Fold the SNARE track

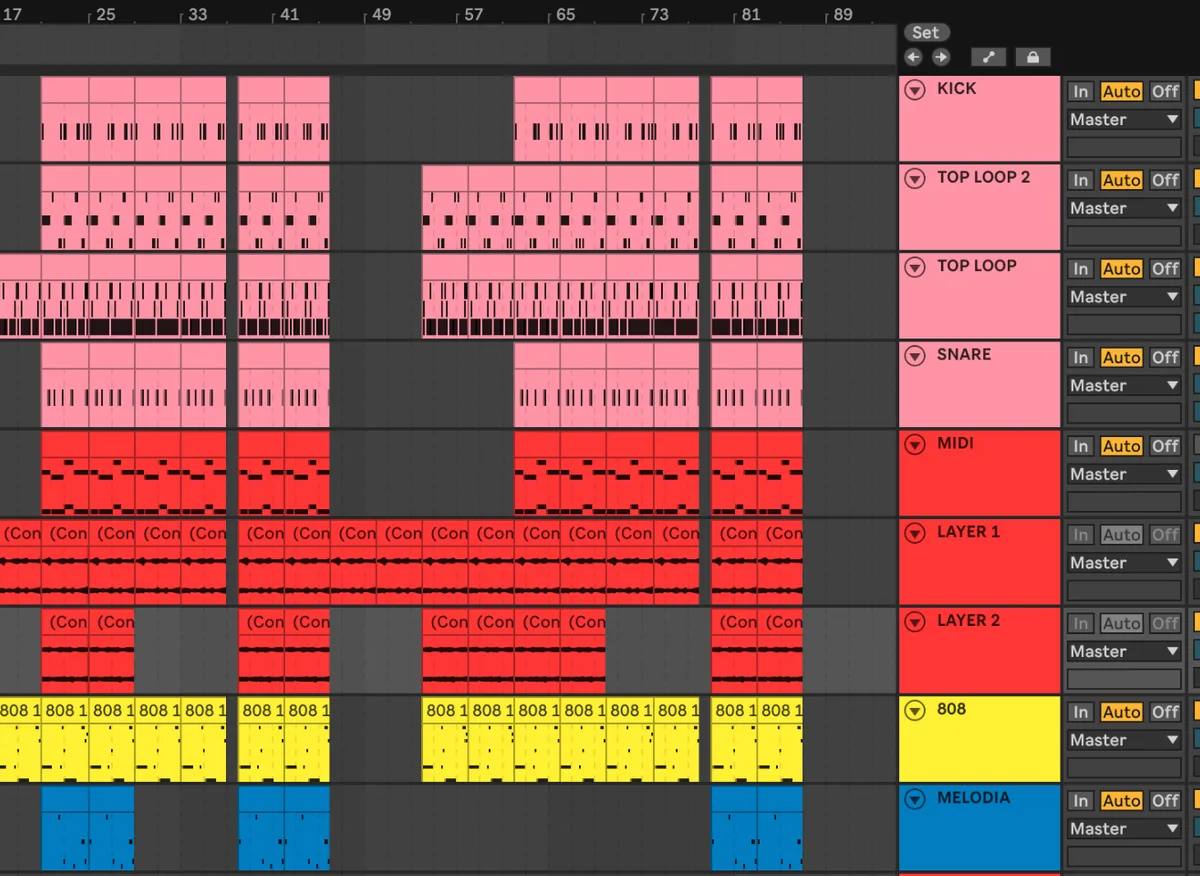[914, 356]
